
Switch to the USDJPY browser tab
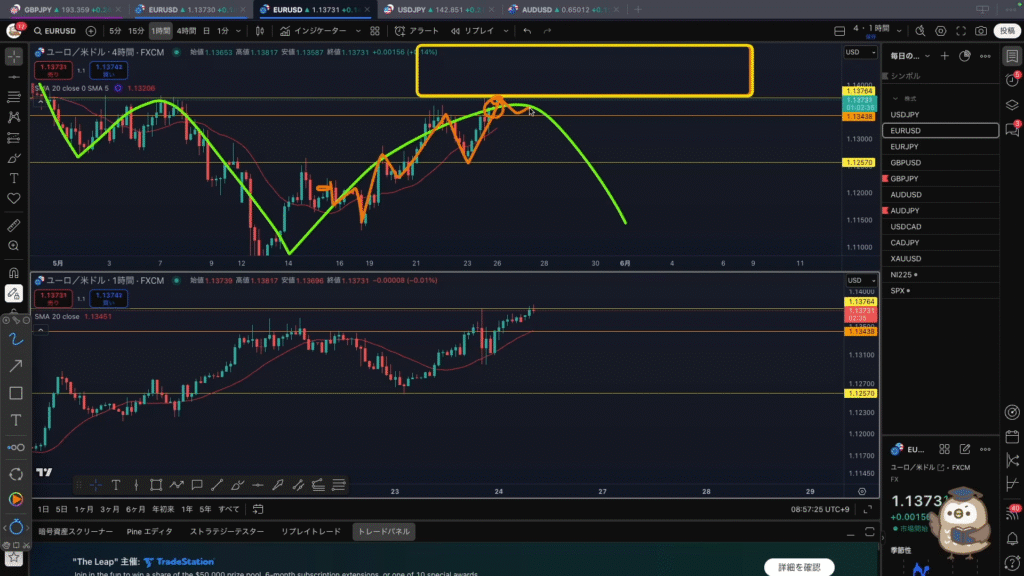coord(438,10)
